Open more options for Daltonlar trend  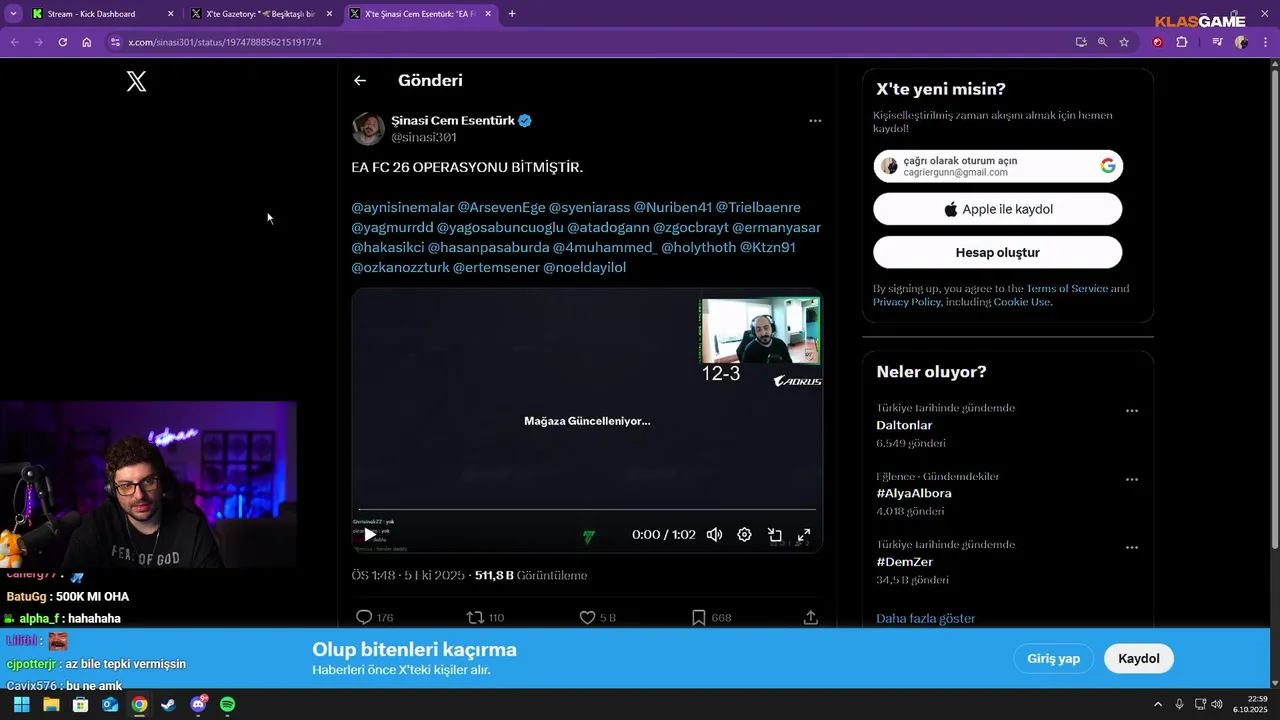[x=1132, y=411]
